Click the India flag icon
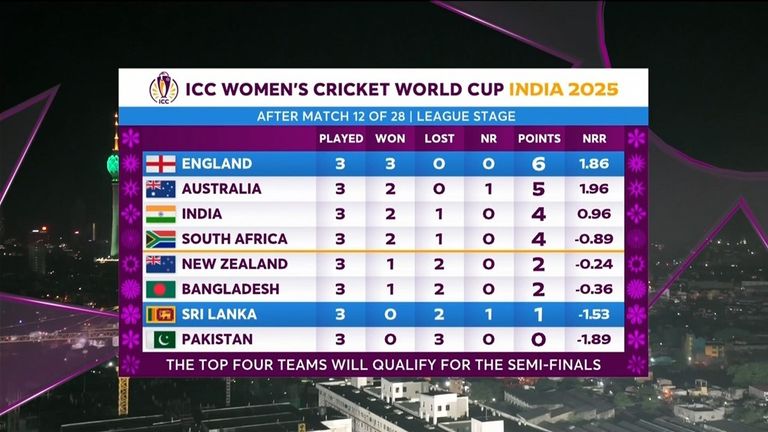Image resolution: width=768 pixels, height=432 pixels. point(160,214)
